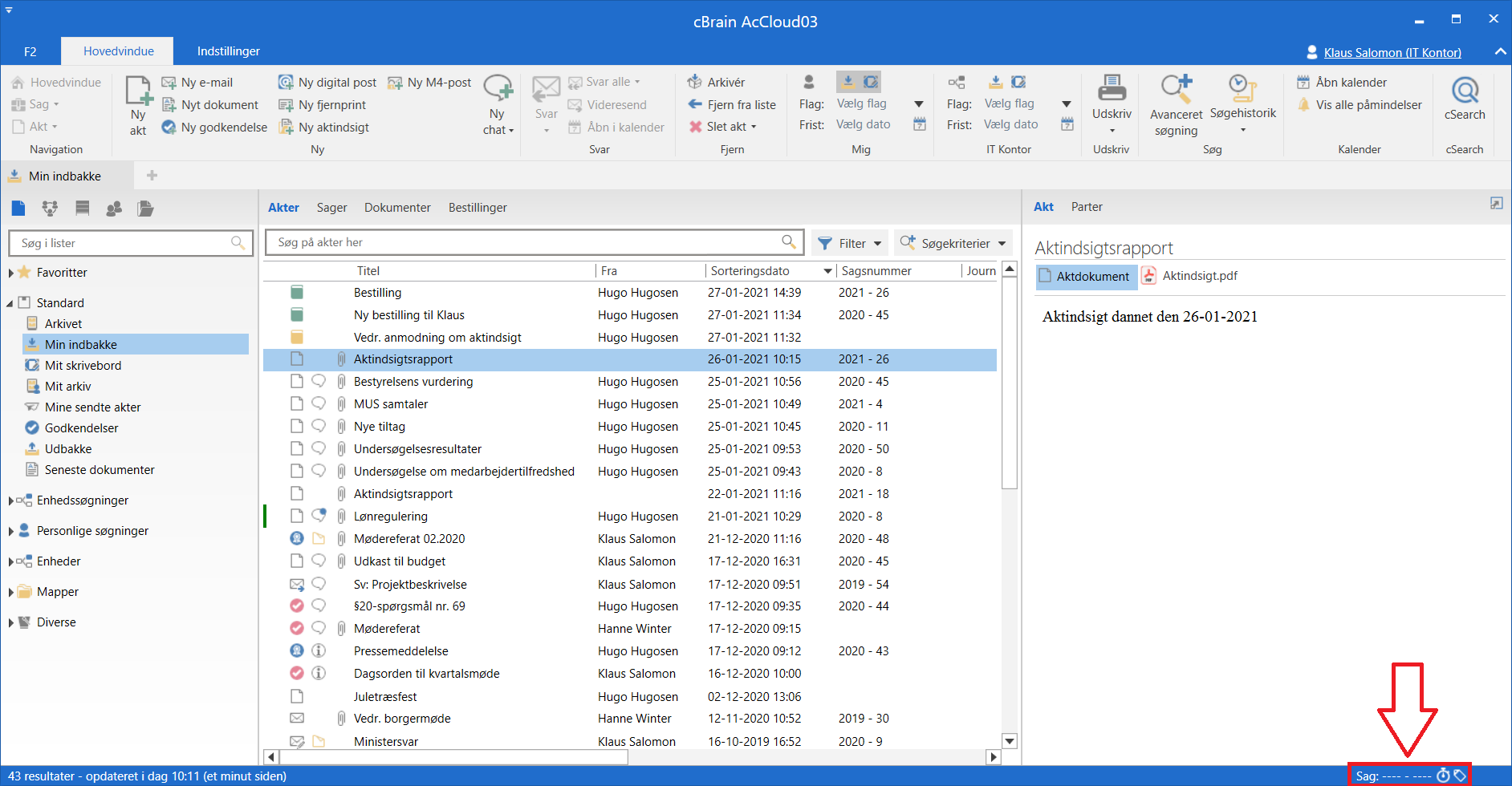Create a new akt with Ny akt

[138, 106]
